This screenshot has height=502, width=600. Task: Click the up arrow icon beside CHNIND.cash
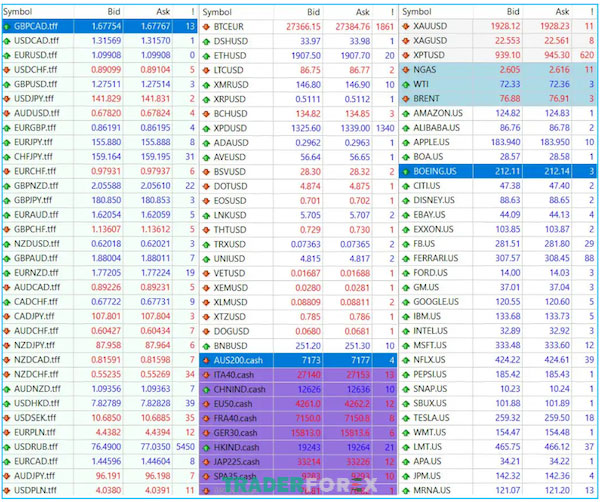click(206, 390)
